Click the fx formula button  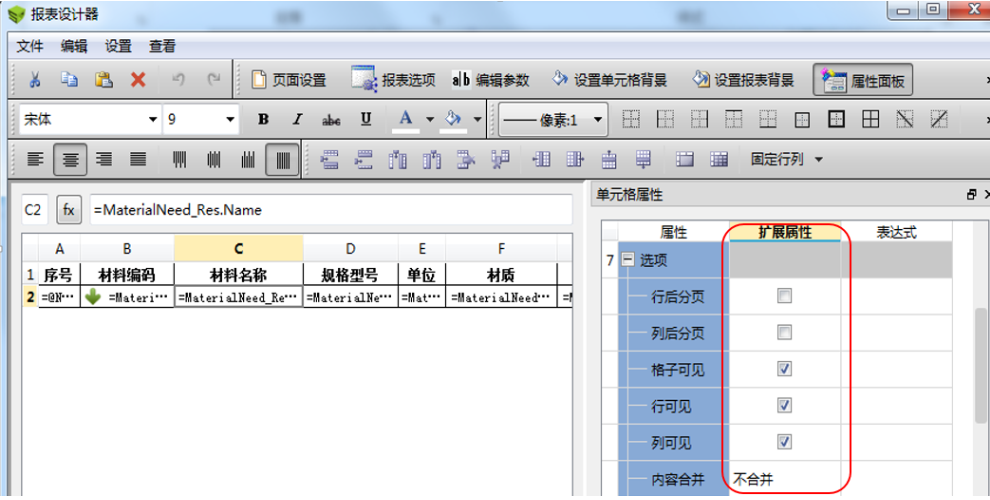click(69, 210)
